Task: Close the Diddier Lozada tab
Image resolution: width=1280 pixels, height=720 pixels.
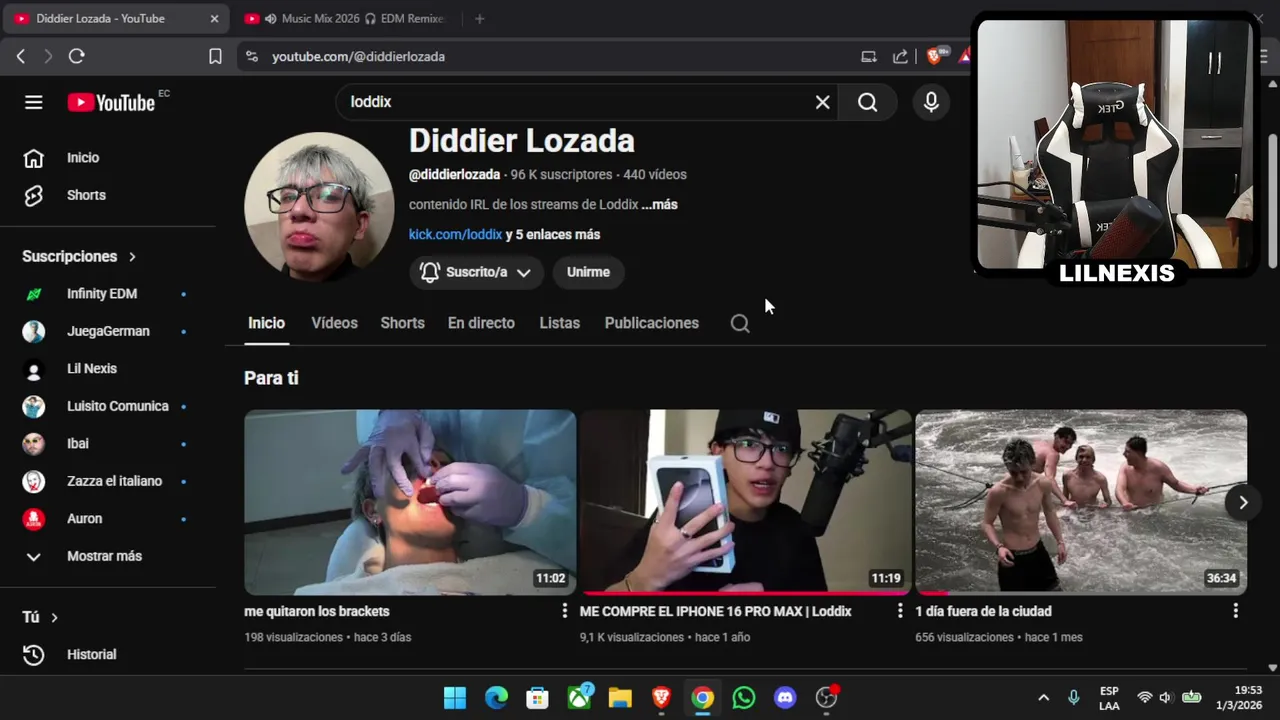Action: coord(214,19)
